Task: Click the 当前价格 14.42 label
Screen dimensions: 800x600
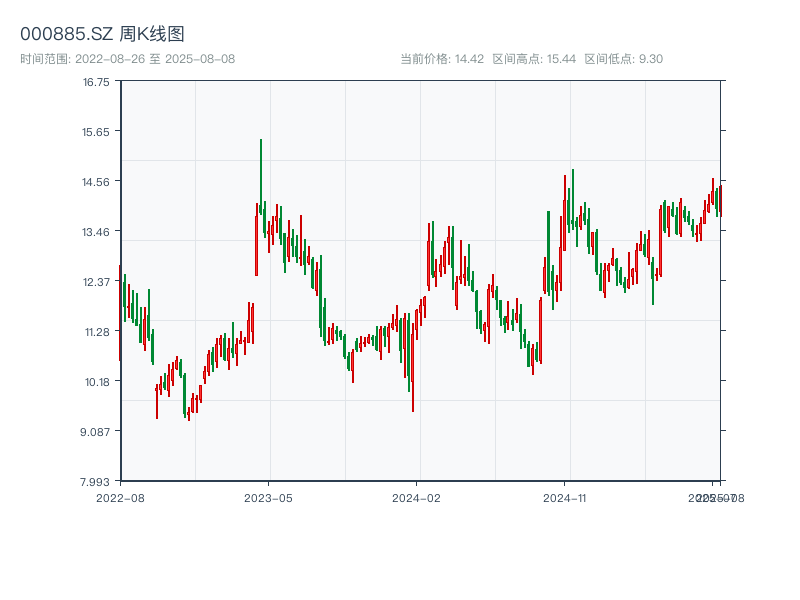Action: pos(441,59)
